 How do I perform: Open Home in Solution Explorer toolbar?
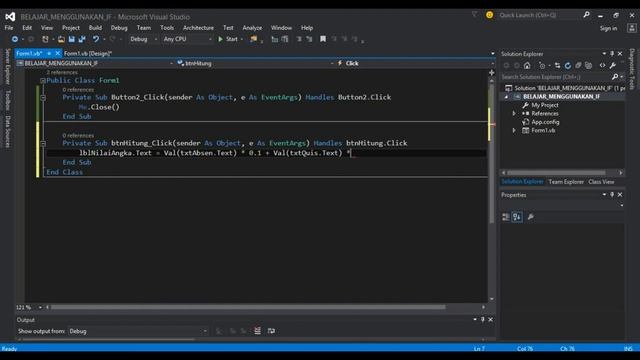pos(527,65)
